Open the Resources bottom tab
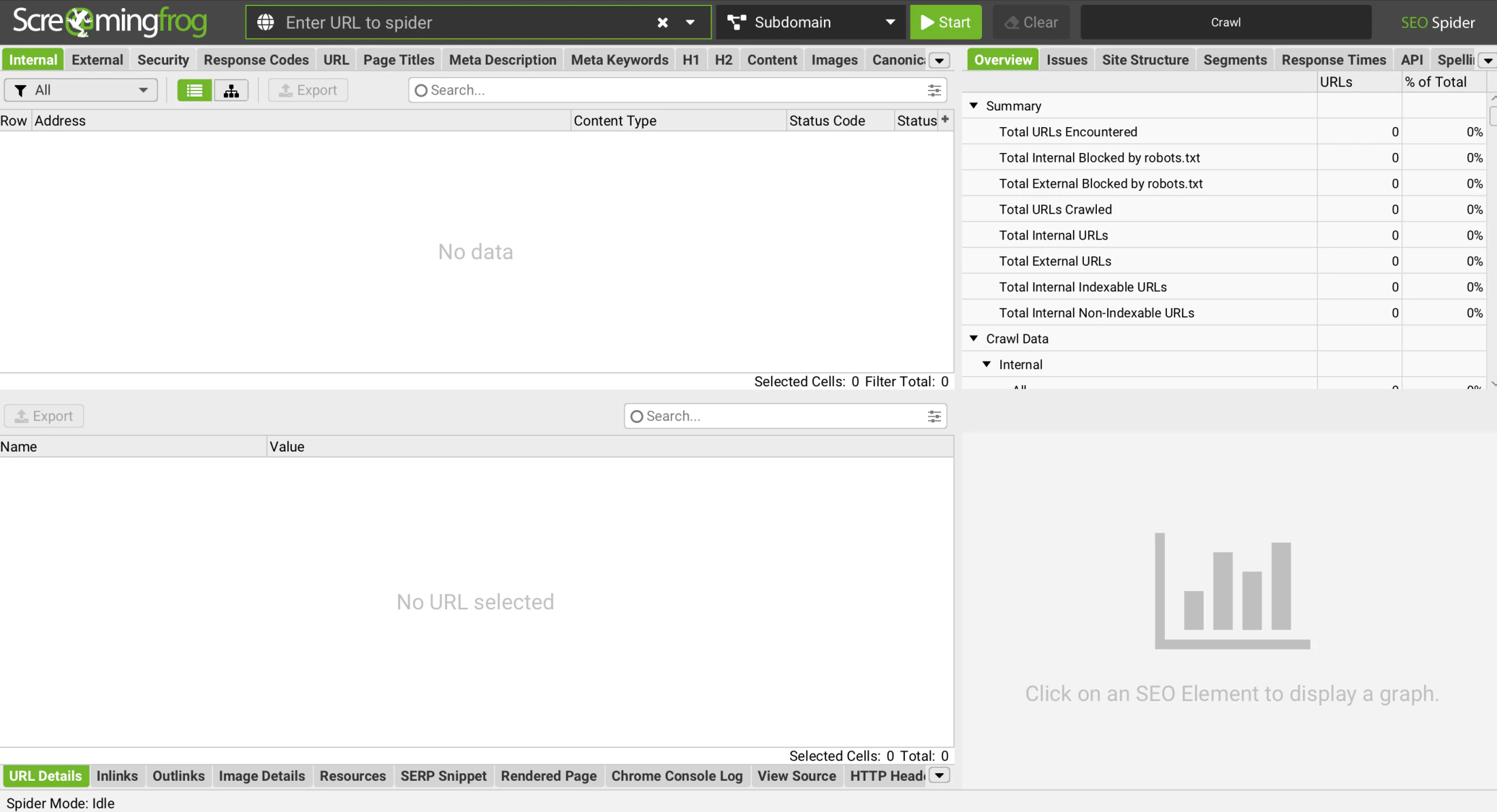This screenshot has height=812, width=1497. 352,776
